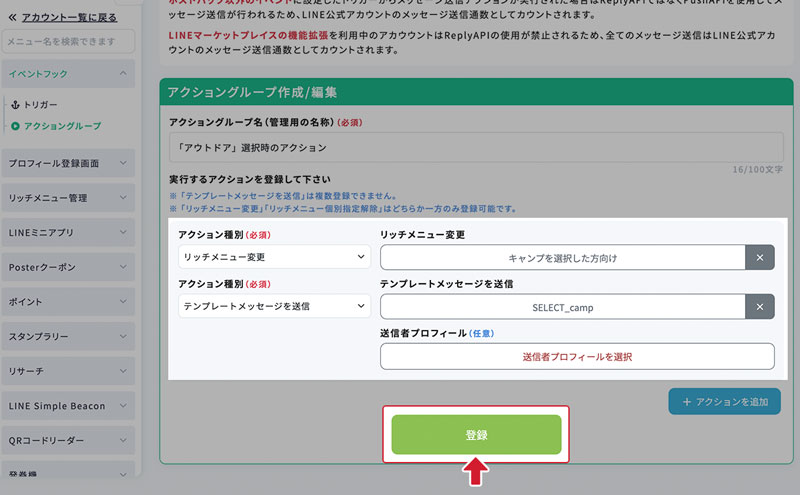The height and width of the screenshot is (495, 800).
Task: Remove the キャンプを選択した方向け rich menu selection
Action: point(760,258)
